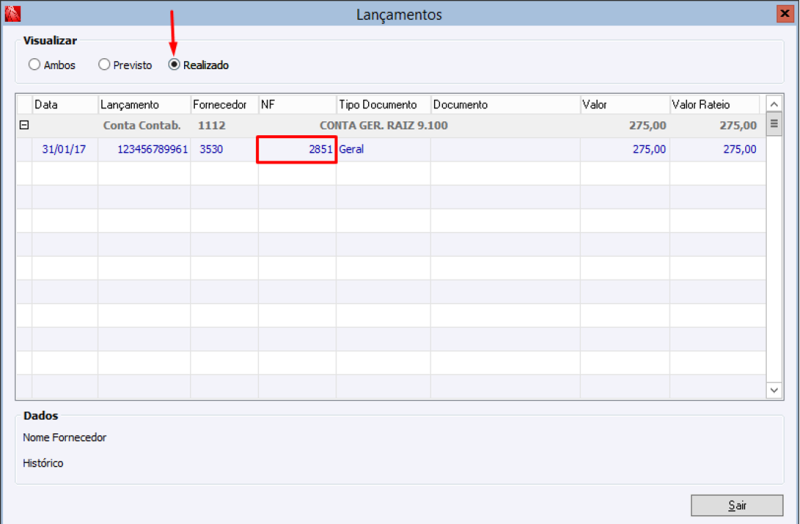Click the Conta Contab. group label

click(x=142, y=126)
